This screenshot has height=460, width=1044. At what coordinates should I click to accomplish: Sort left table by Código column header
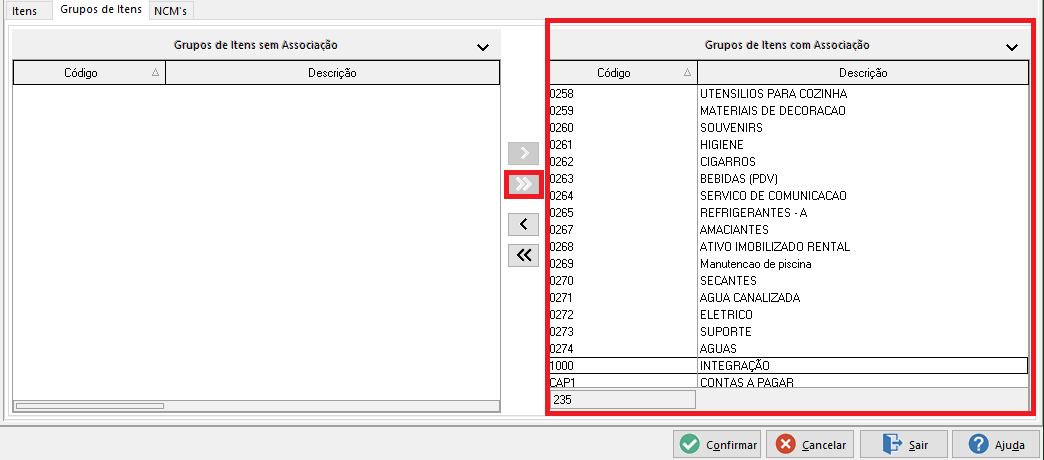(89, 73)
